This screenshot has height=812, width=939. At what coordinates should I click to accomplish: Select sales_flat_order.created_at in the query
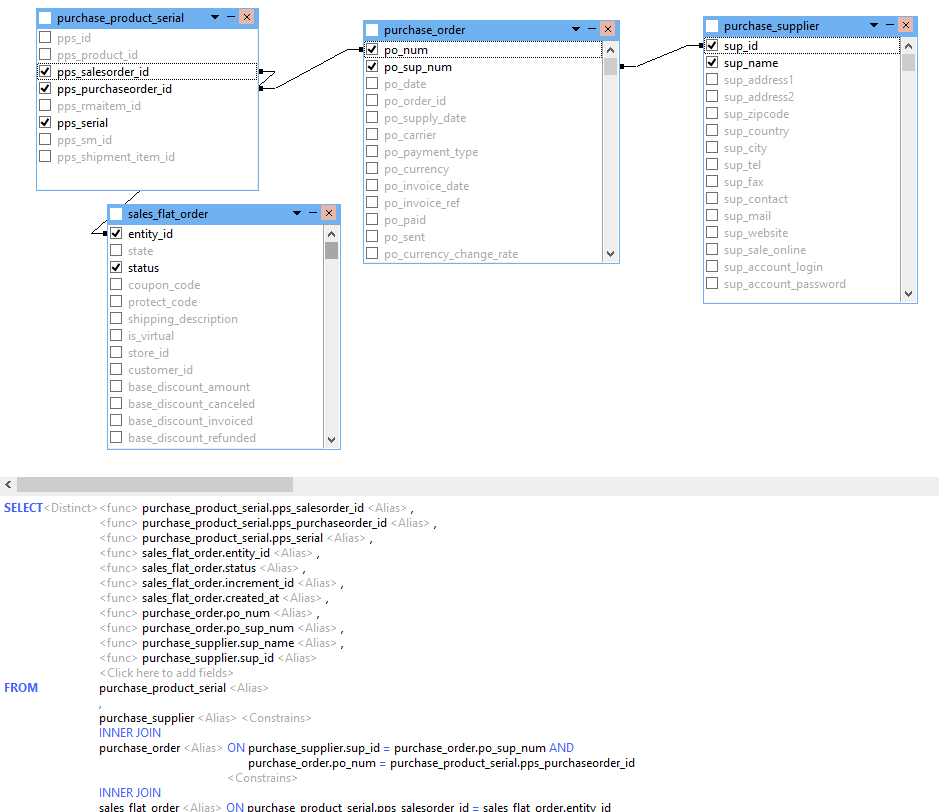coord(210,598)
